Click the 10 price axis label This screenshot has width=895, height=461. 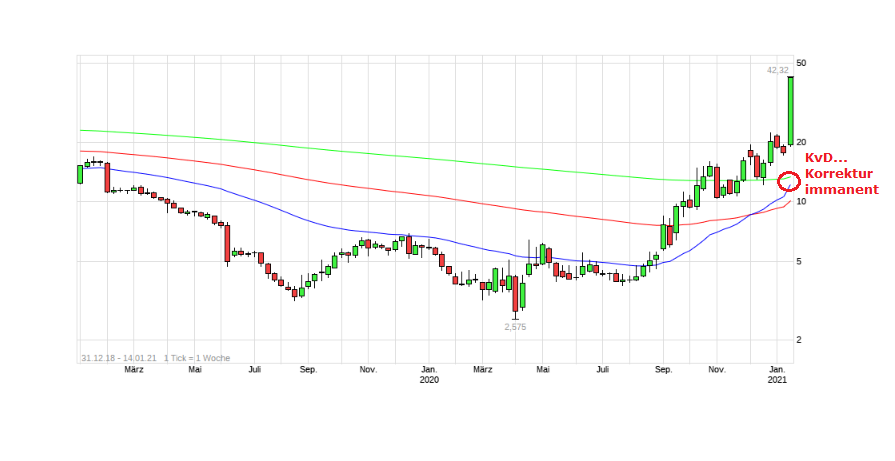801,202
